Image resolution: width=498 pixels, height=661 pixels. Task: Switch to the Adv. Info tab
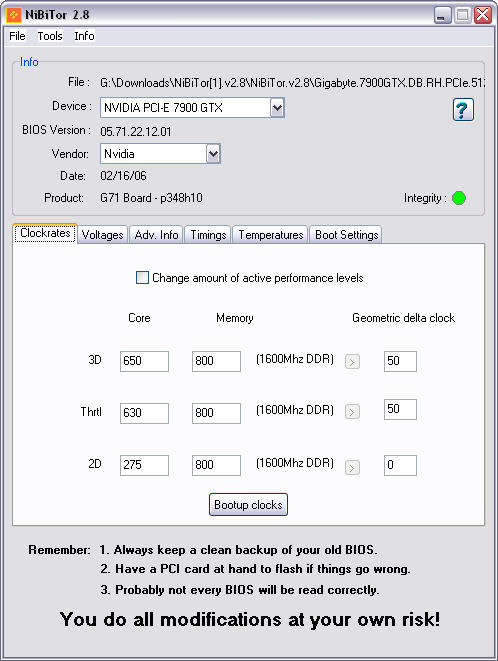point(156,235)
